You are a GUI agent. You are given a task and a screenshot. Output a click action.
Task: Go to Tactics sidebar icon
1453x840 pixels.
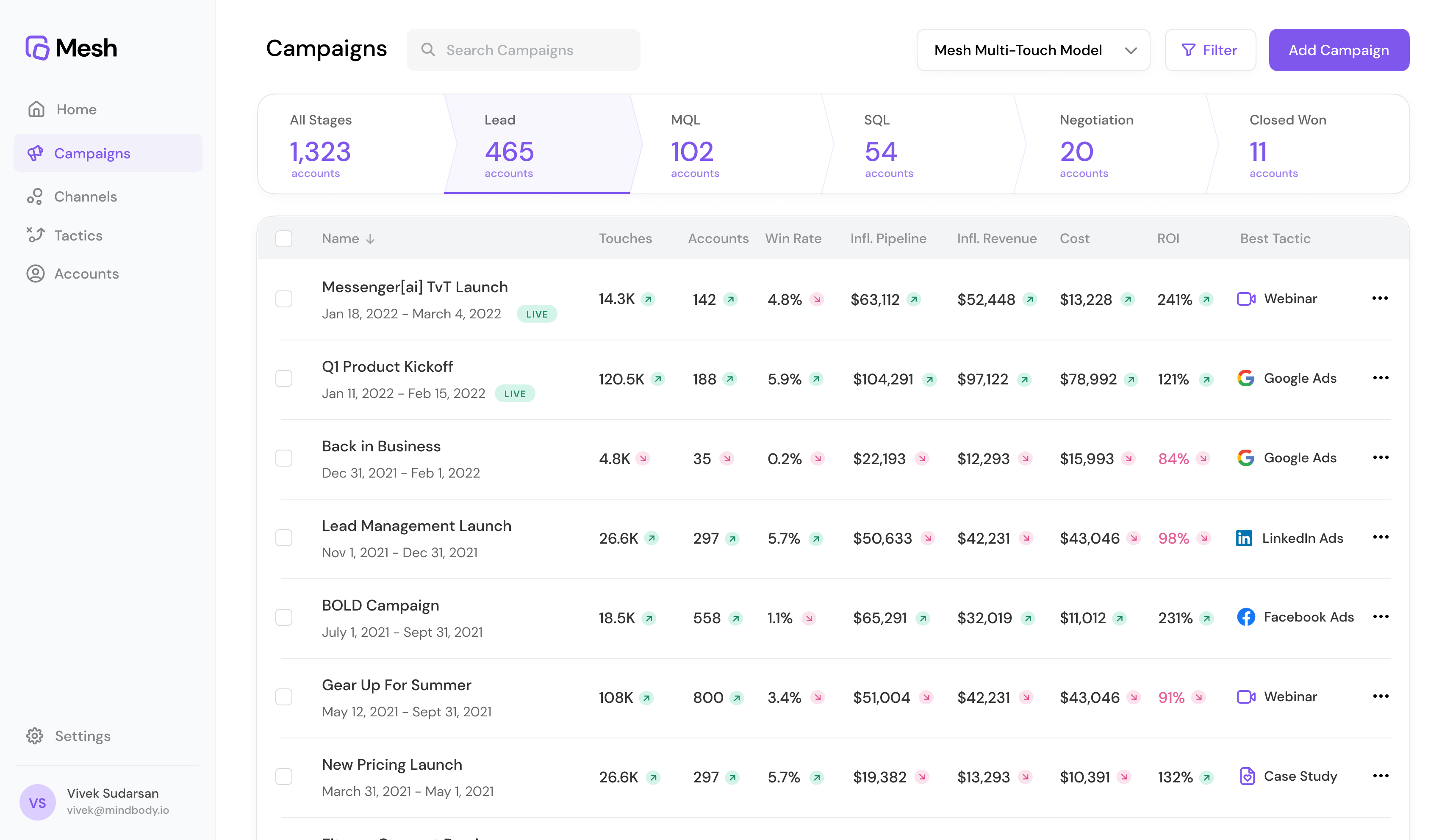[x=35, y=235]
